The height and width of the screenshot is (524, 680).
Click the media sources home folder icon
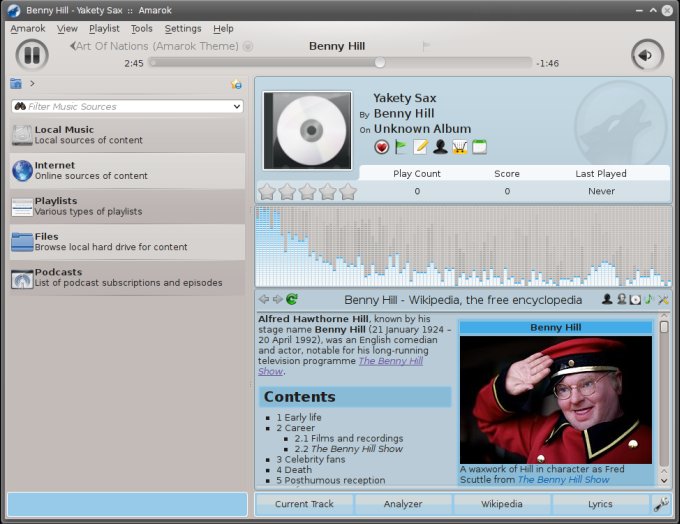[16, 83]
